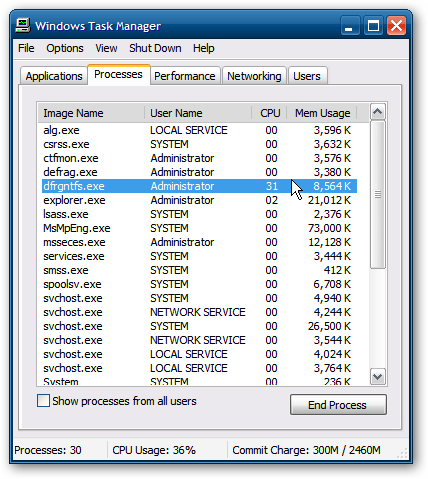Click the Task Manager title bar icon
Image resolution: width=428 pixels, height=479 pixels.
[23, 25]
